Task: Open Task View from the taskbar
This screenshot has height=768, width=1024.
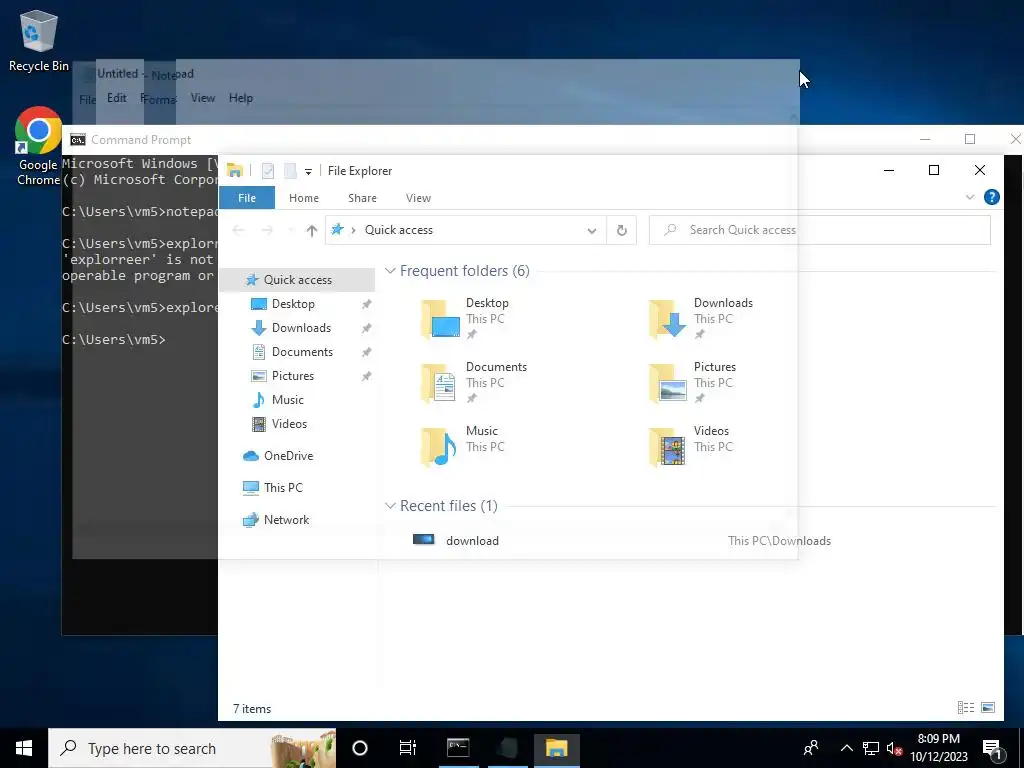Action: click(408, 748)
